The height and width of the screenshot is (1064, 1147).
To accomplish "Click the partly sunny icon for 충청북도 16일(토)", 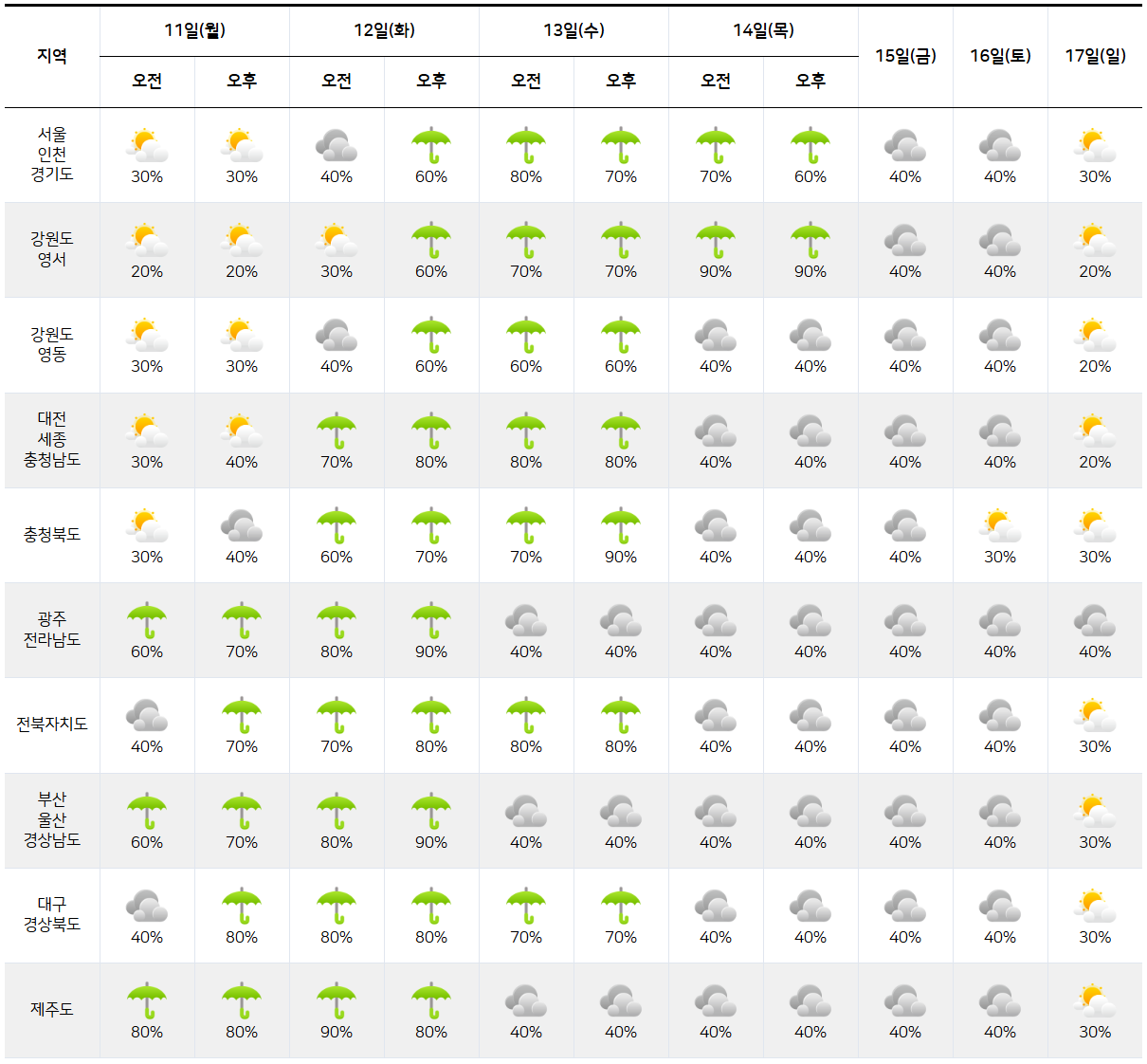I will tap(1000, 526).
